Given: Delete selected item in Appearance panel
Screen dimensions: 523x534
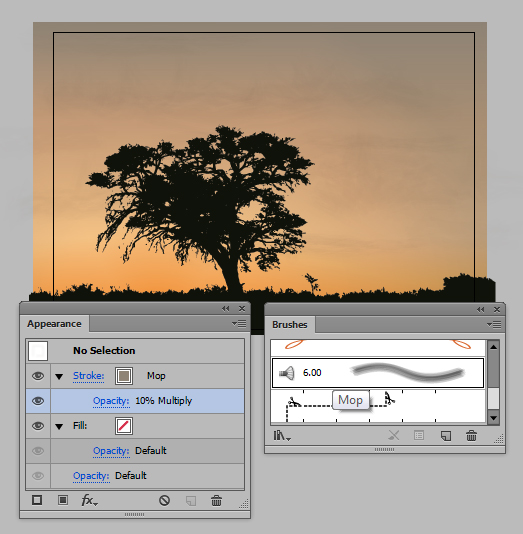Looking at the screenshot, I should 217,501.
